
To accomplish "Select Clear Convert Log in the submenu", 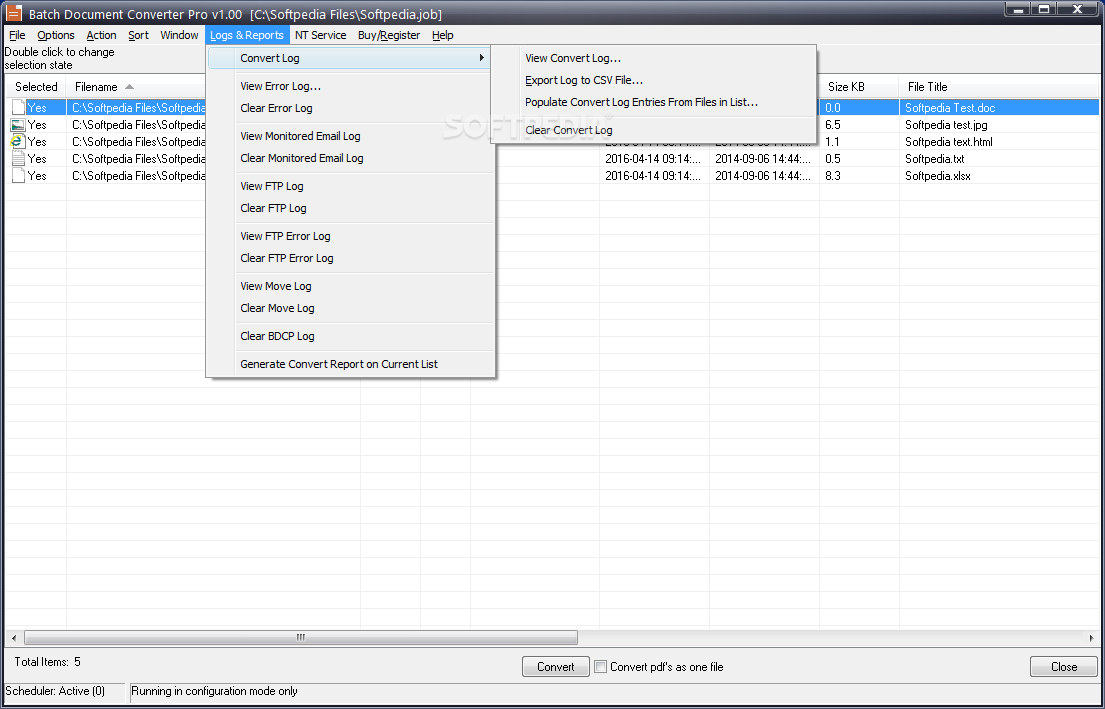I will [569, 130].
